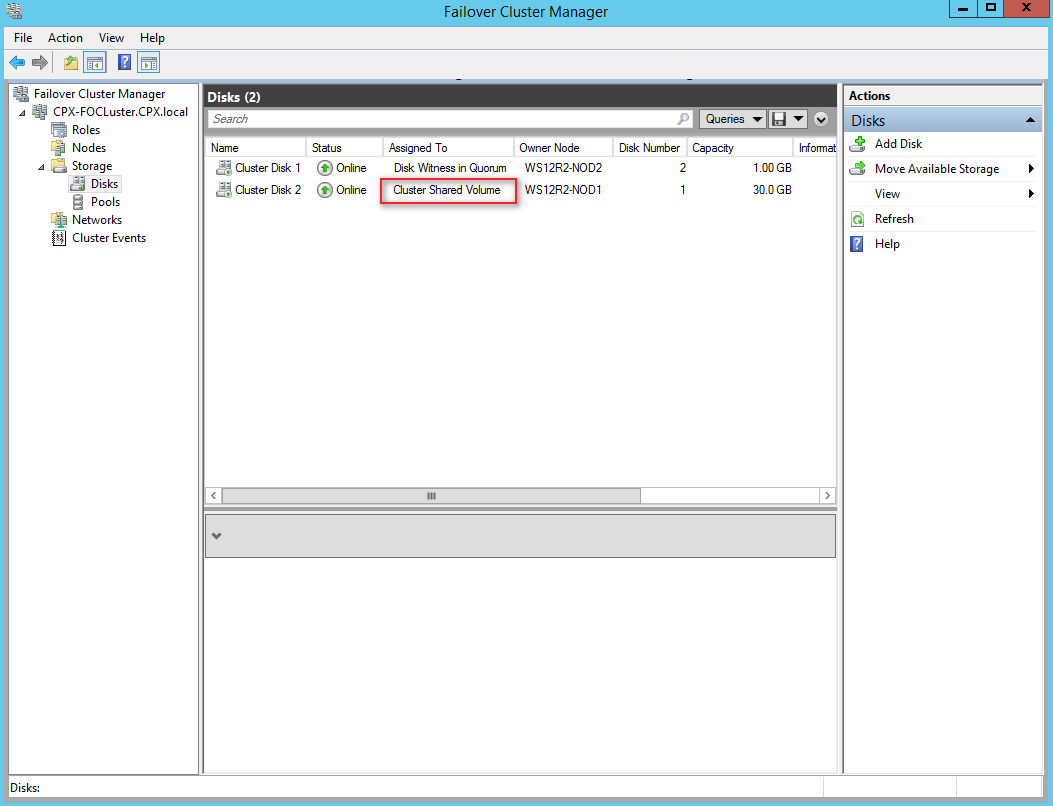Click the Add Disk icon in Actions

[x=858, y=144]
